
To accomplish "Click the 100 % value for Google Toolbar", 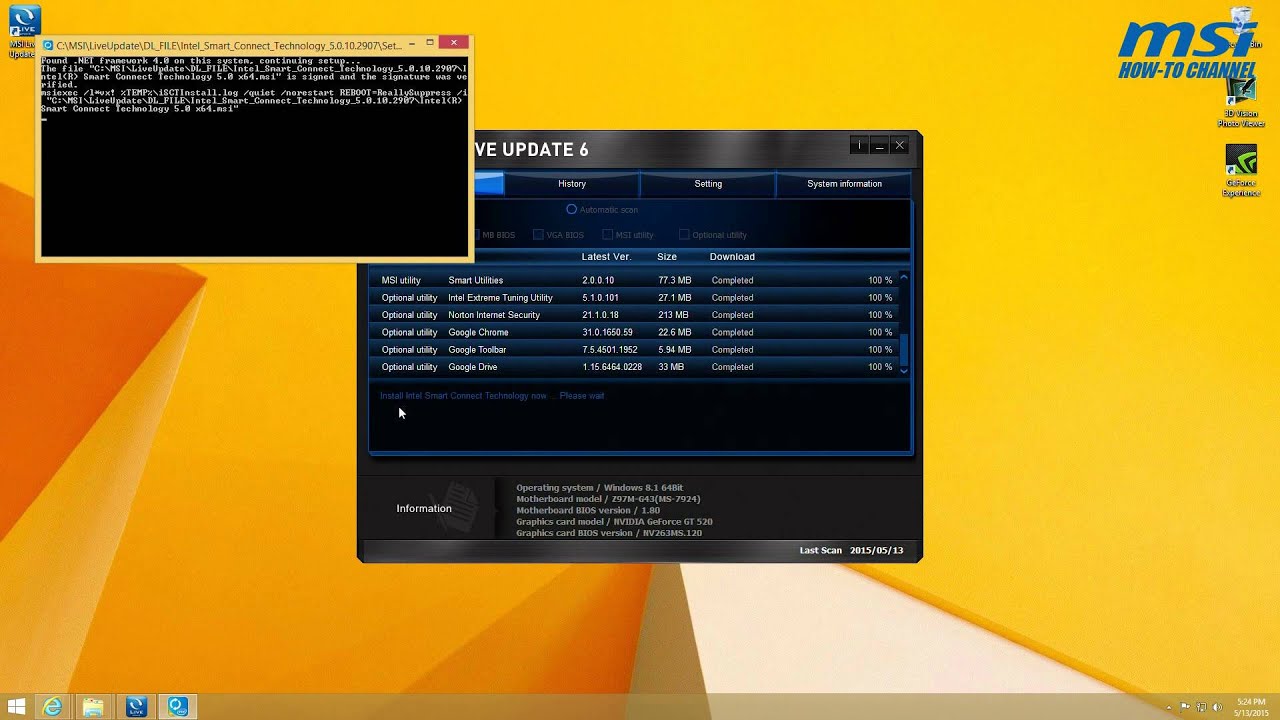I will 880,350.
